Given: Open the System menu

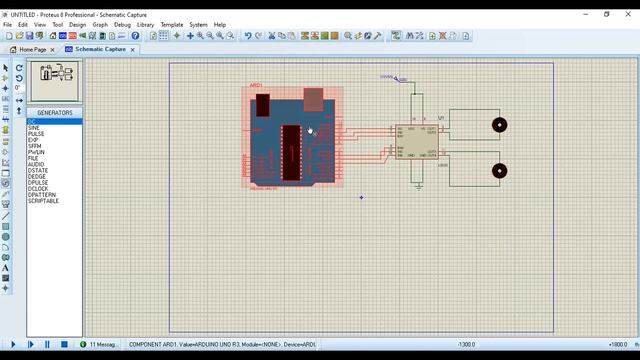Looking at the screenshot, I should tap(198, 24).
